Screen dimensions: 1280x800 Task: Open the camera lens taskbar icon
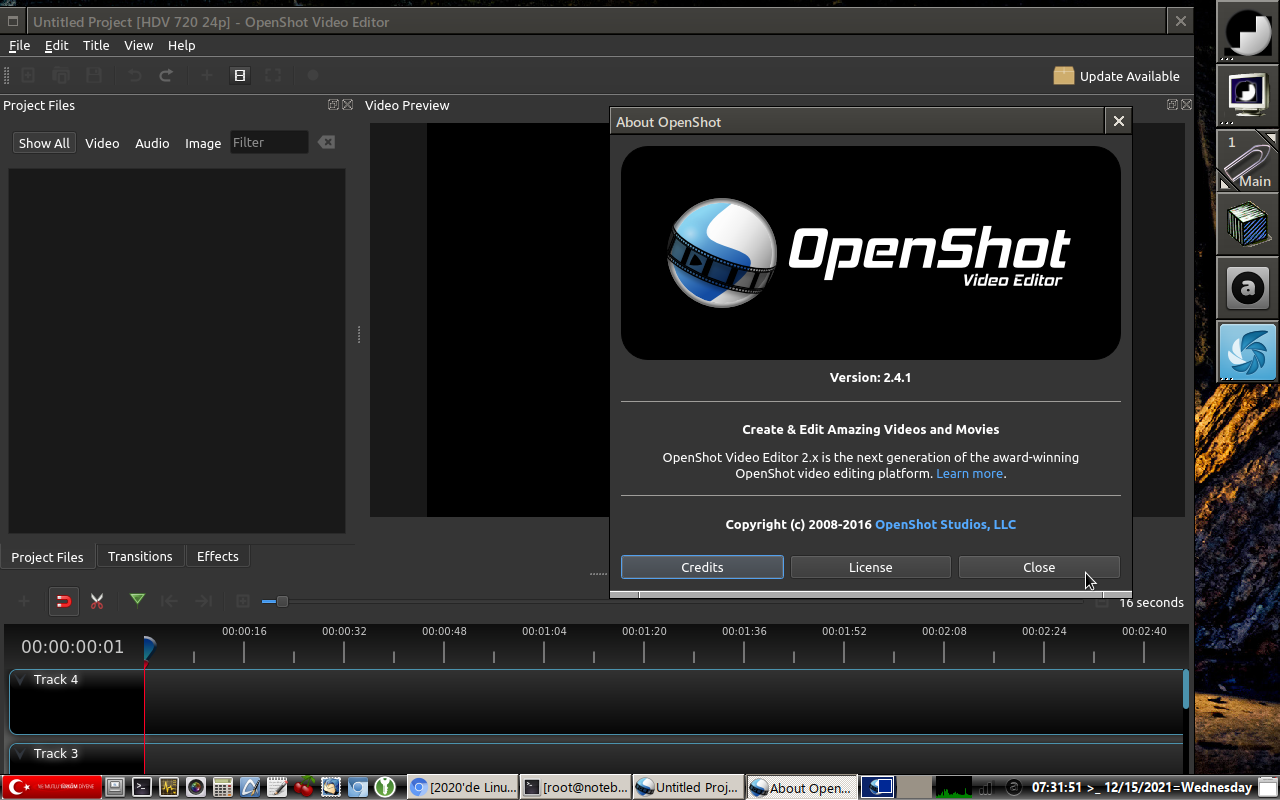point(196,787)
